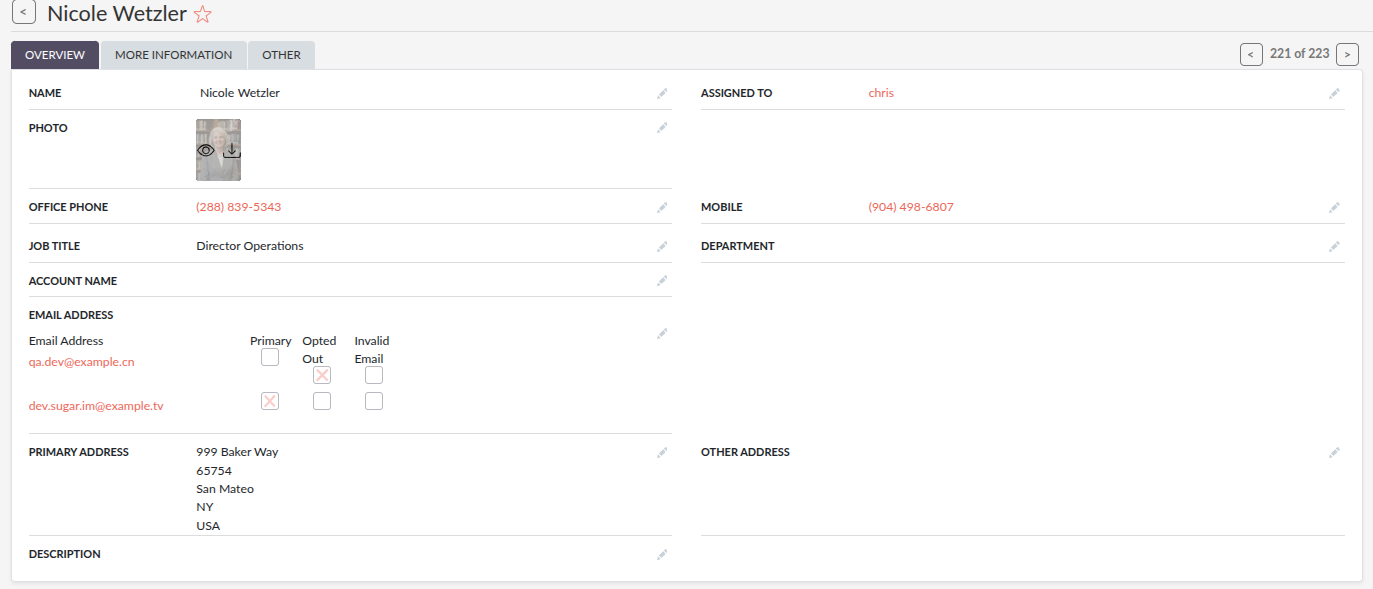The height and width of the screenshot is (589, 1373).
Task: Open the Other tab
Action: point(281,55)
